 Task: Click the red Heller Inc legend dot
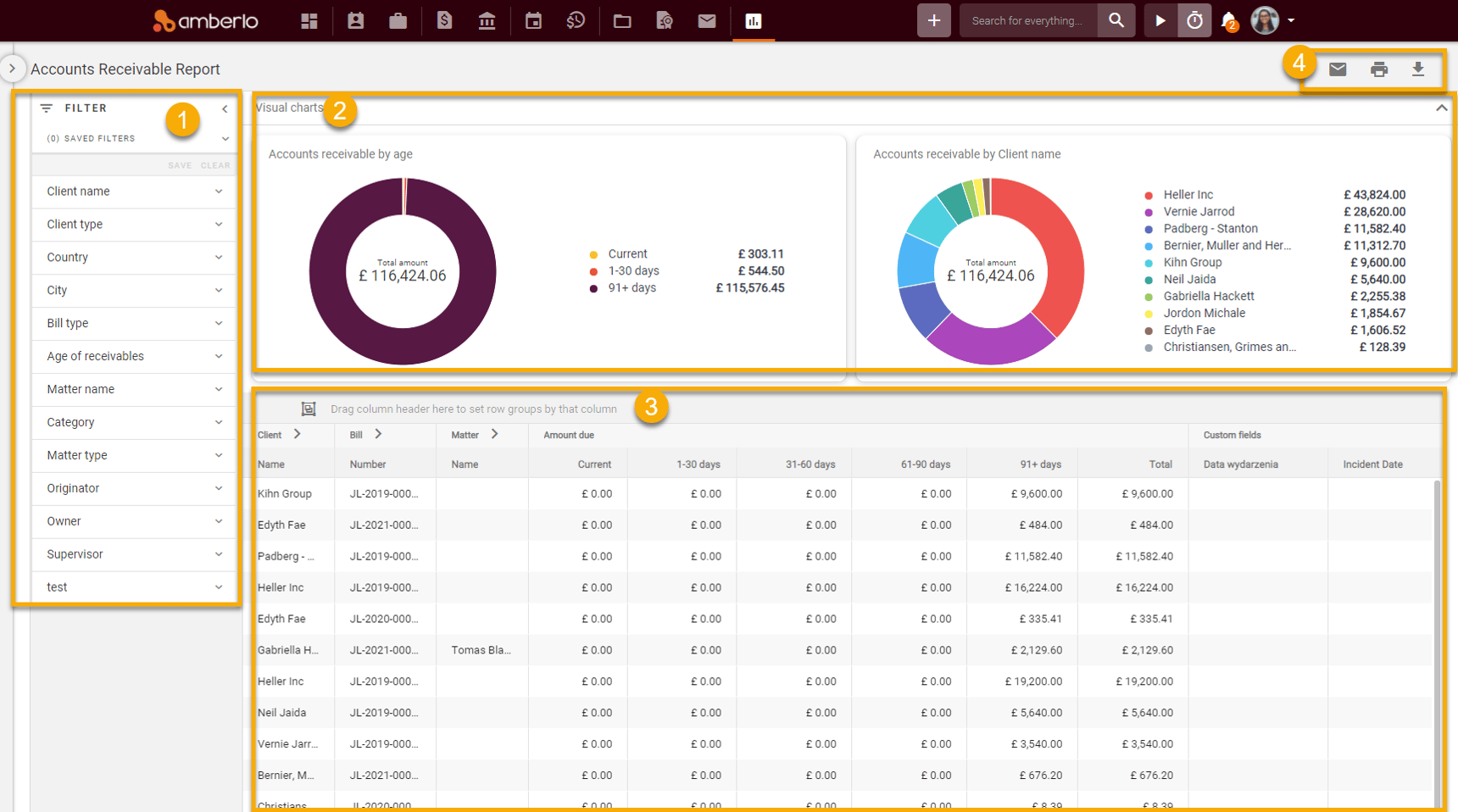(1149, 194)
